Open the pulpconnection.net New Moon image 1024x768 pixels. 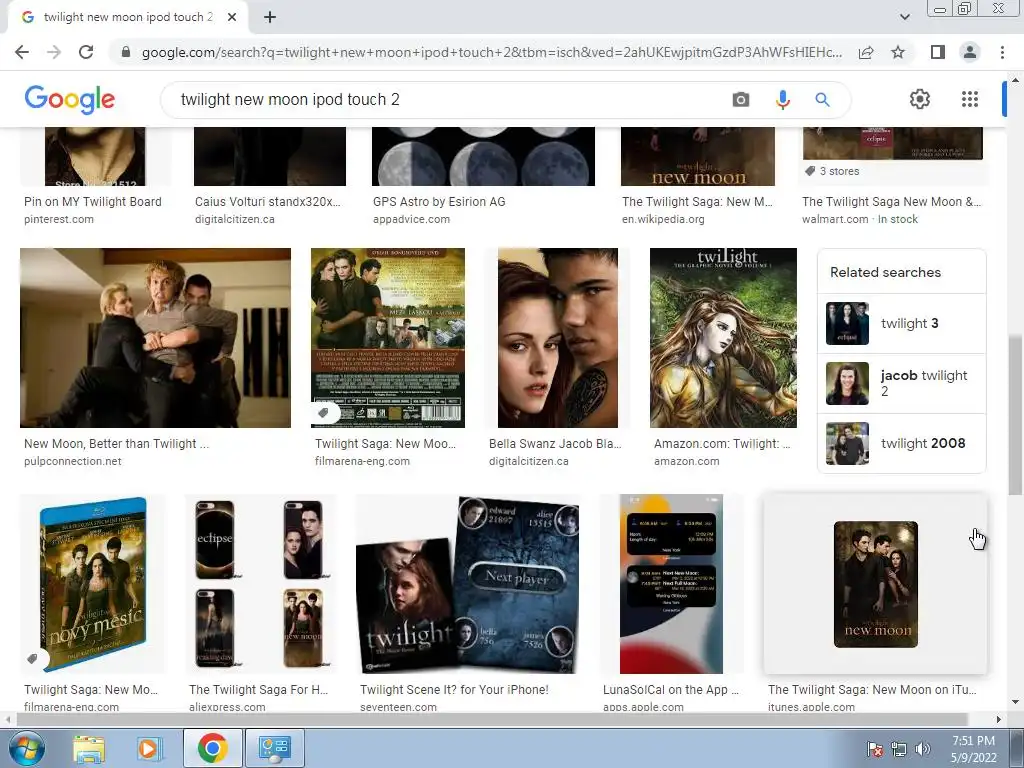(x=155, y=338)
